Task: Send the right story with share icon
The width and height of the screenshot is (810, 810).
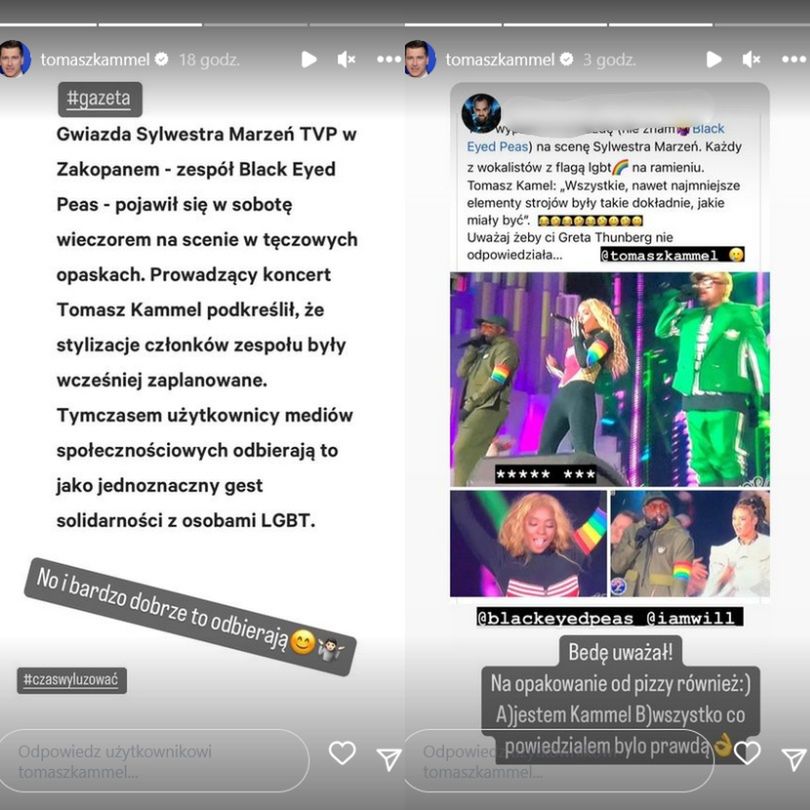Action: (794, 759)
